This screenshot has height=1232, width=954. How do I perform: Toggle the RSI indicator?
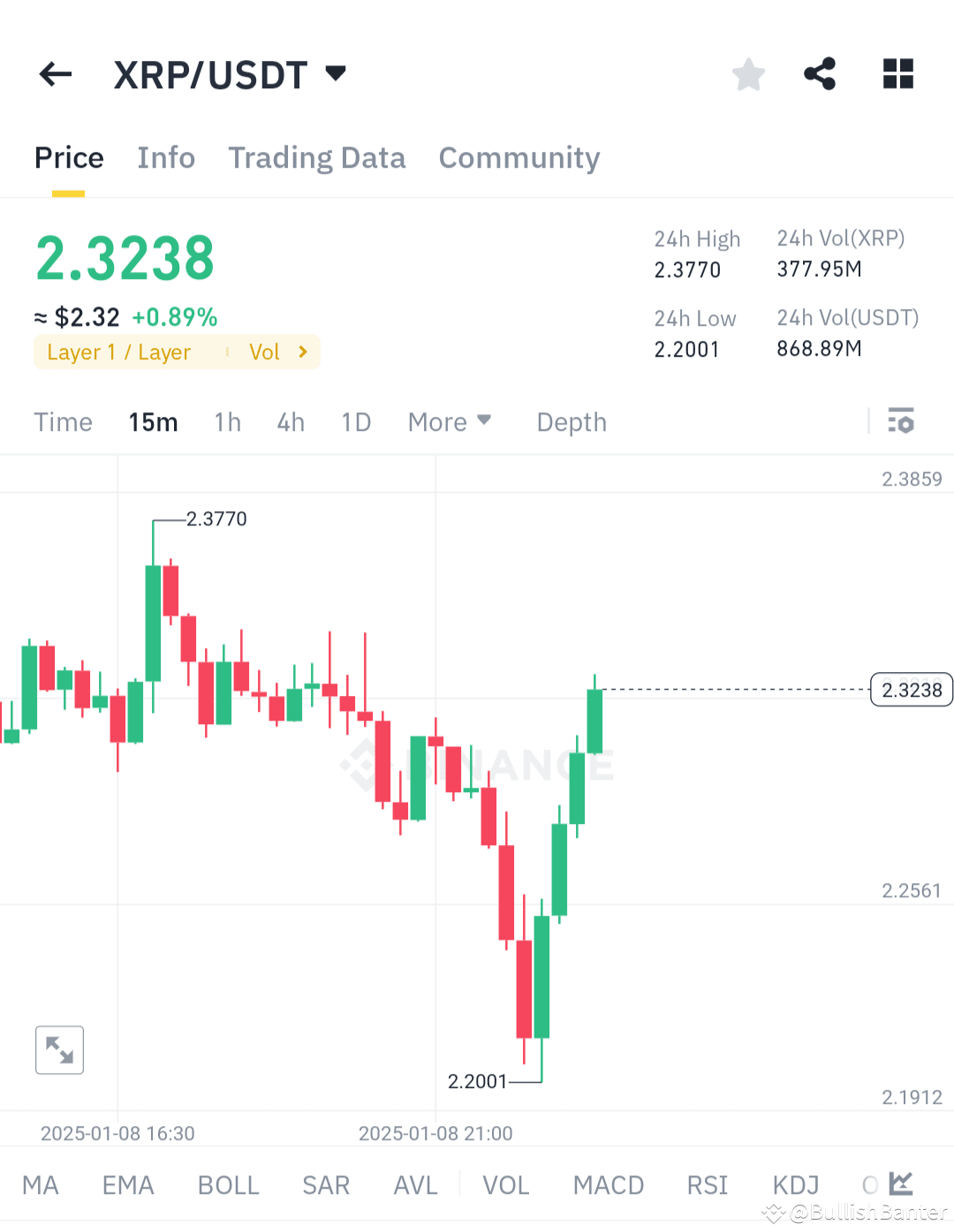(x=706, y=1185)
